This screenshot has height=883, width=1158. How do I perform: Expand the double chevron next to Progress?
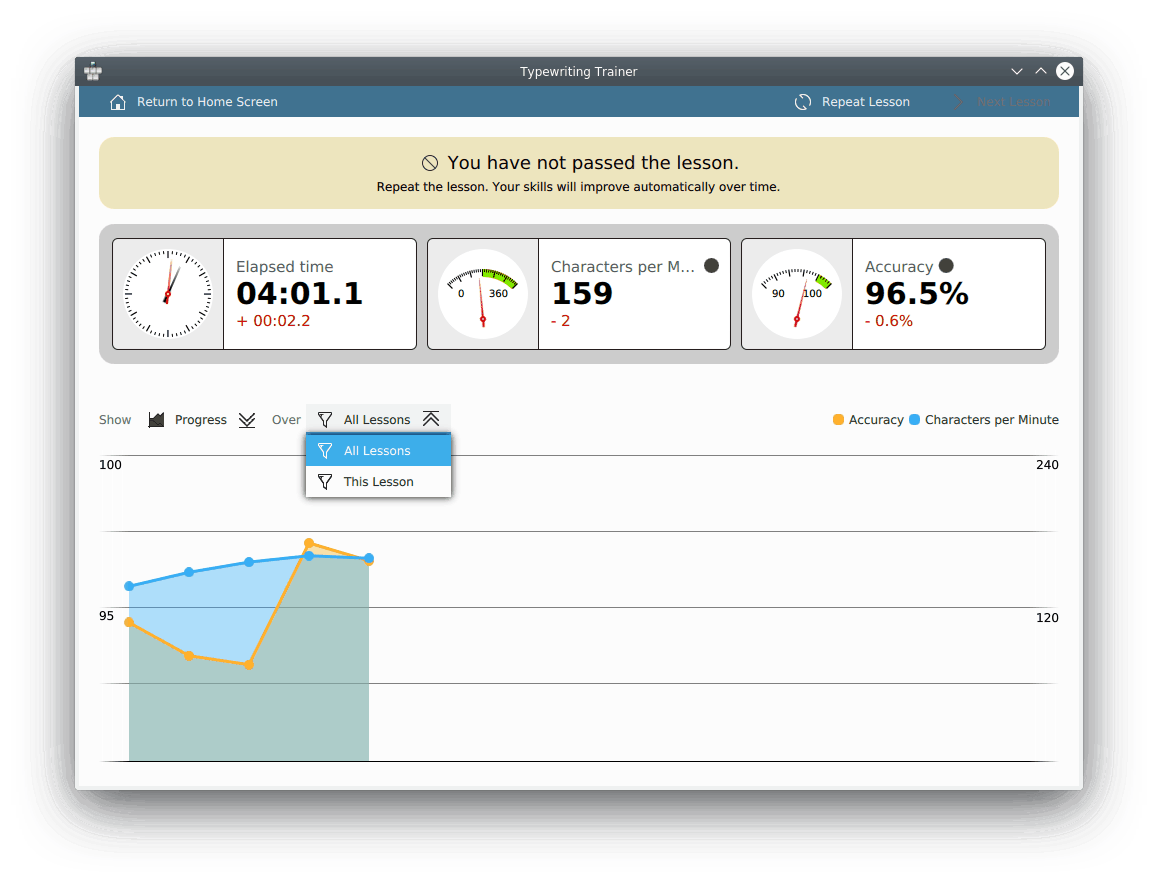pyautogui.click(x=247, y=419)
